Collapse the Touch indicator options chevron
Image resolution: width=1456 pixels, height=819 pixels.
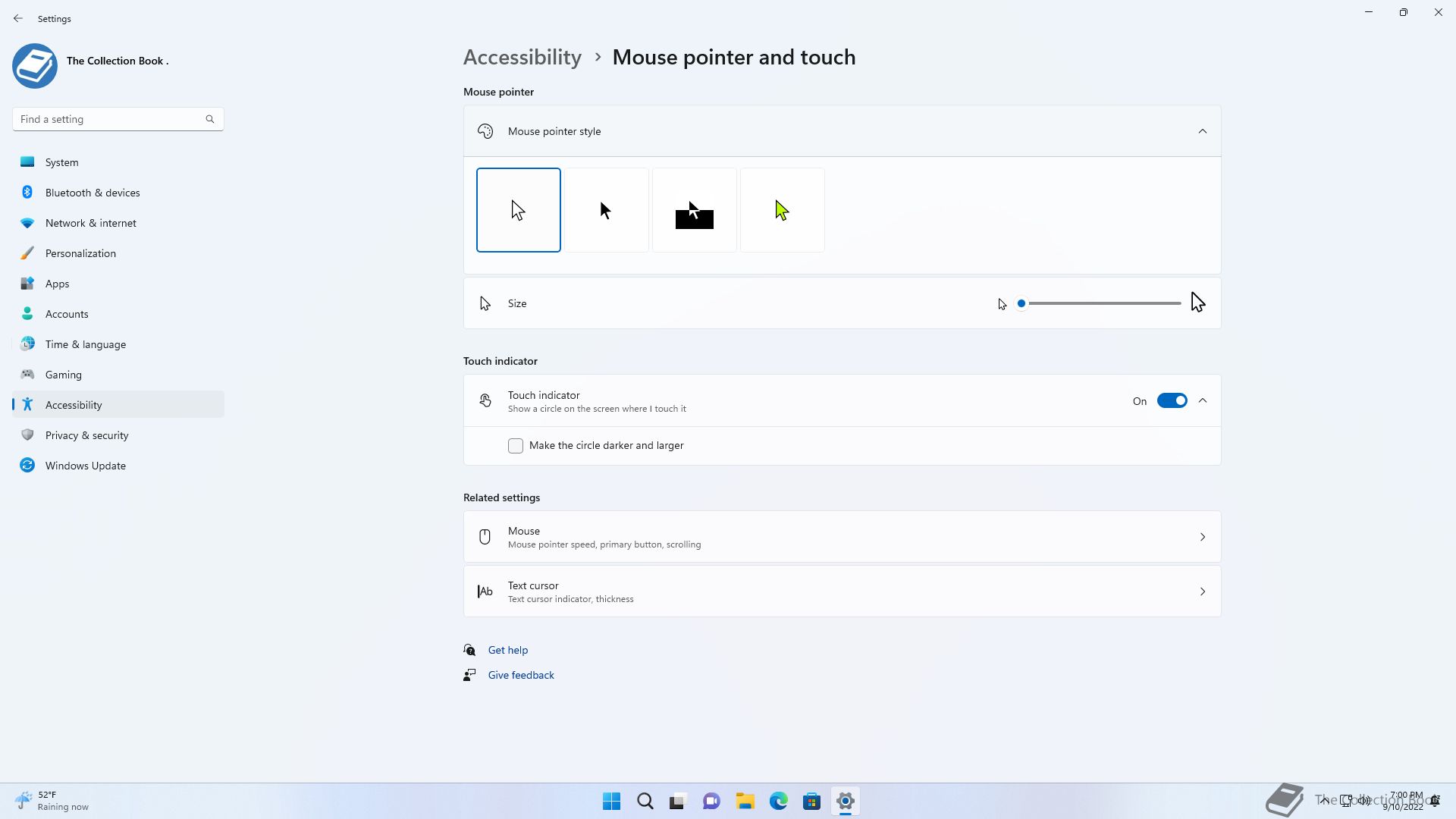(x=1202, y=400)
